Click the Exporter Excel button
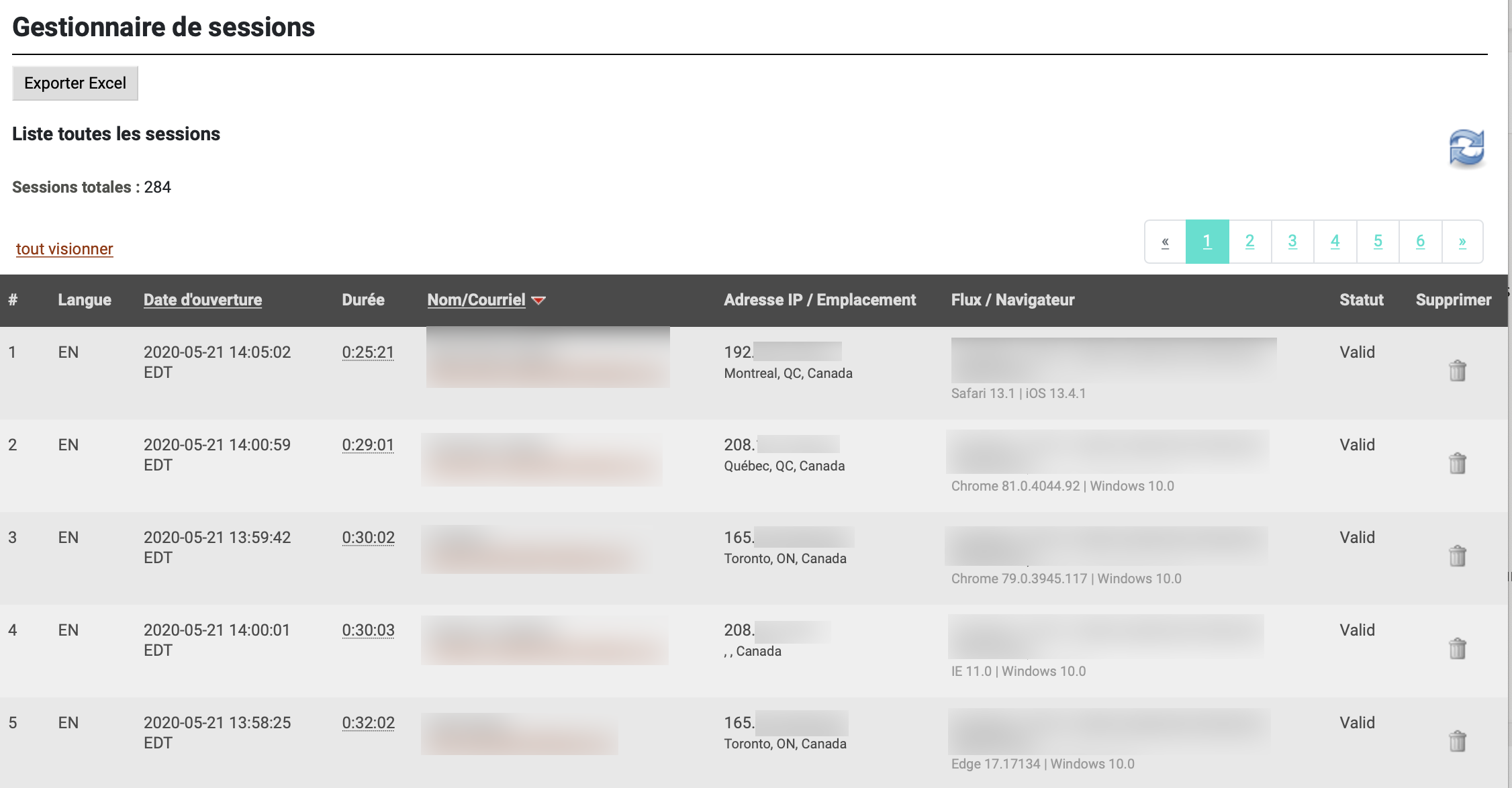 (x=75, y=83)
